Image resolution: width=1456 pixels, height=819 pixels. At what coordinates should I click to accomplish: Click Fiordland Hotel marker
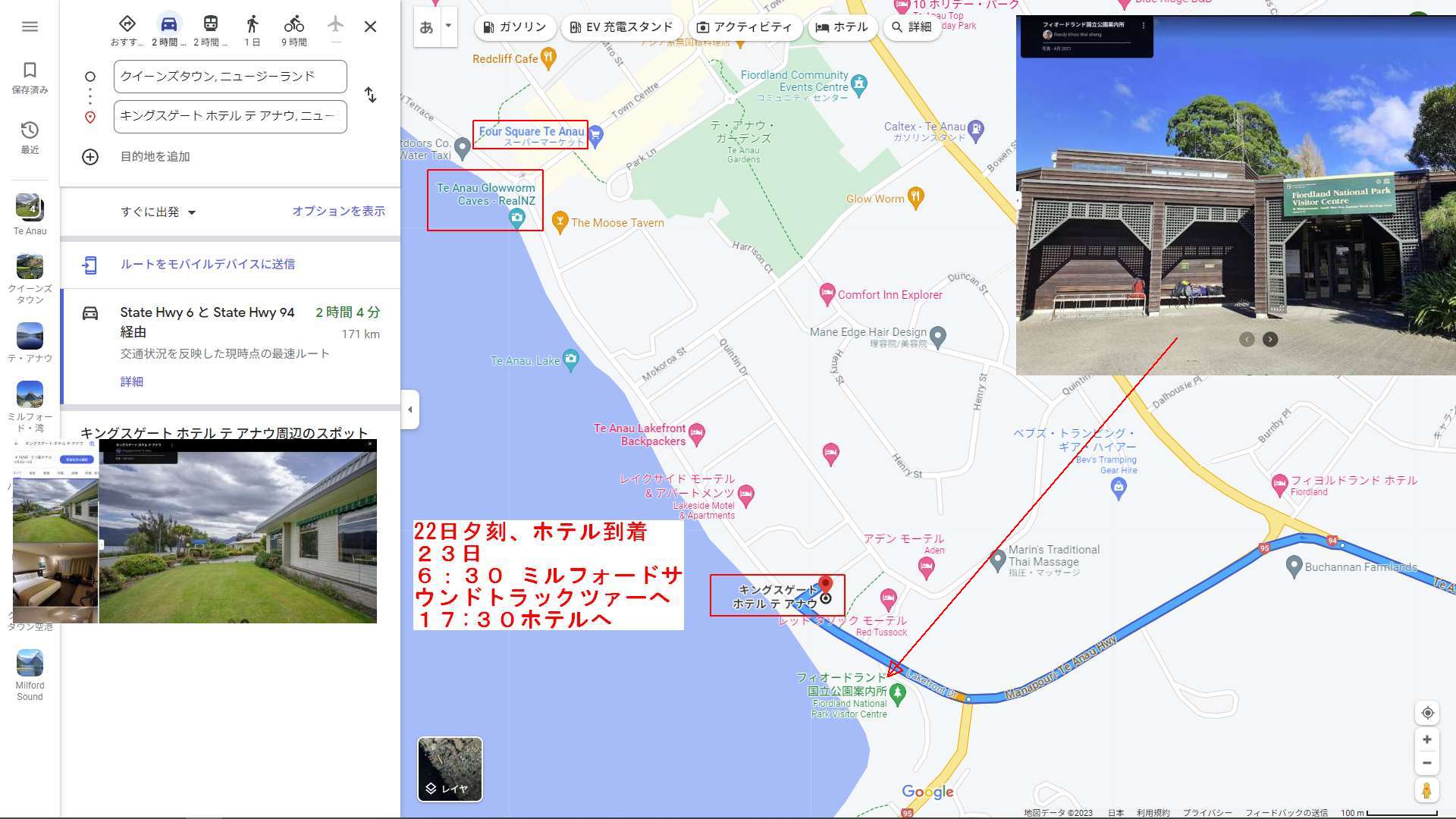pos(1280,483)
